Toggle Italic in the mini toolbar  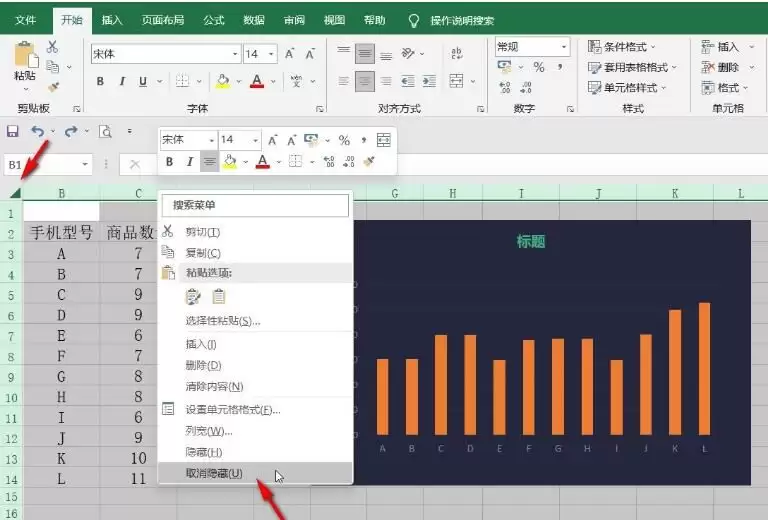[190, 162]
